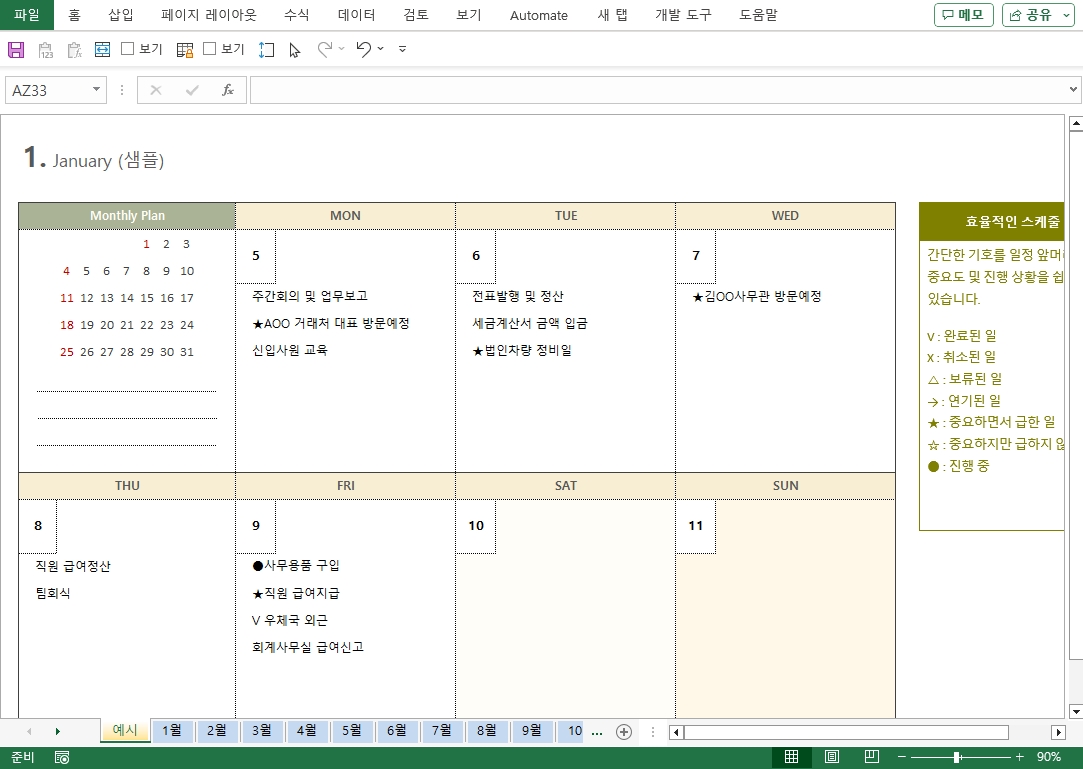
Task: Click the purple Save icon
Action: click(x=16, y=49)
